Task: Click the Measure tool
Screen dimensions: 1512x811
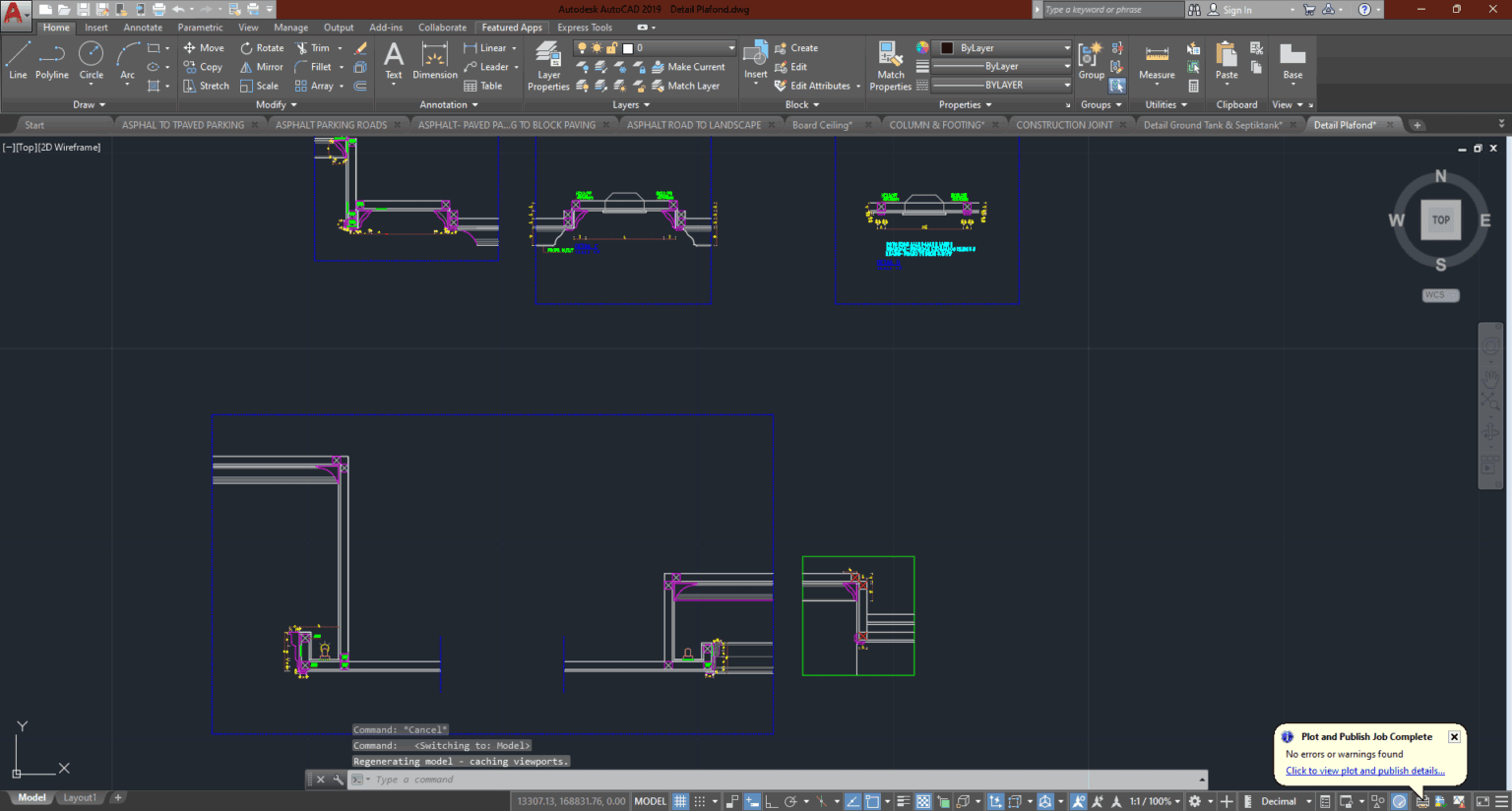Action: pyautogui.click(x=1156, y=61)
